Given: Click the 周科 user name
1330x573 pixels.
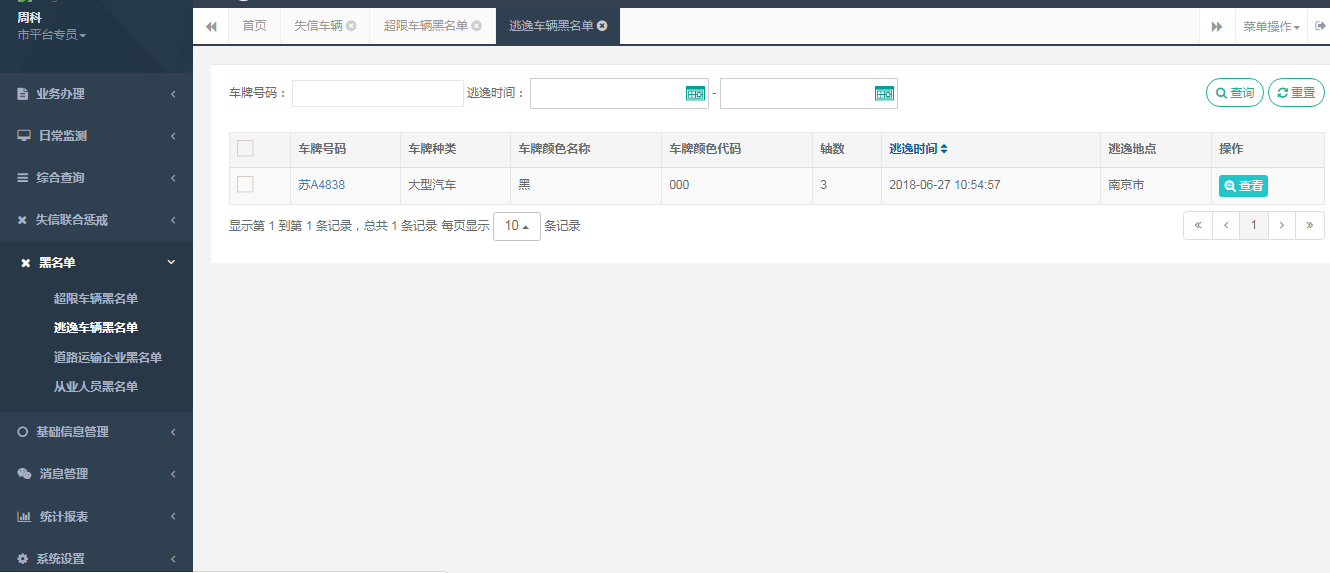Looking at the screenshot, I should pos(29,17).
